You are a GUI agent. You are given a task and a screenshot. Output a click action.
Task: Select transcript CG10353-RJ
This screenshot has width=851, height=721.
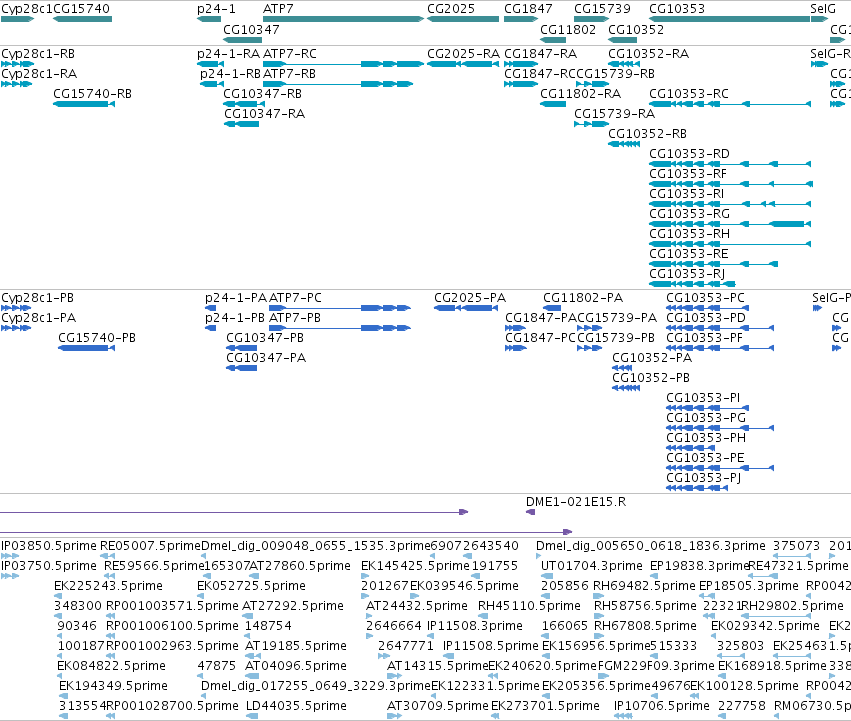pyautogui.click(x=693, y=284)
